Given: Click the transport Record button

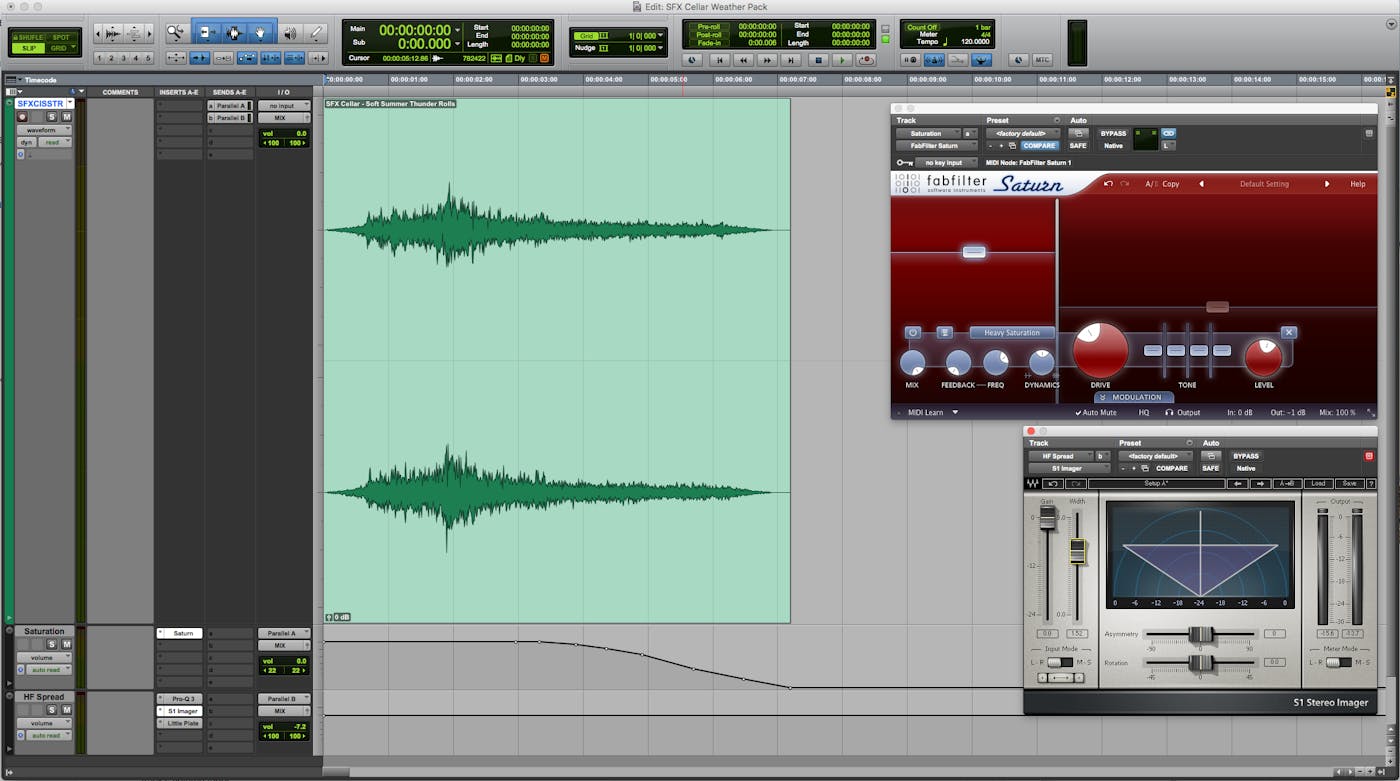Looking at the screenshot, I should point(866,60).
